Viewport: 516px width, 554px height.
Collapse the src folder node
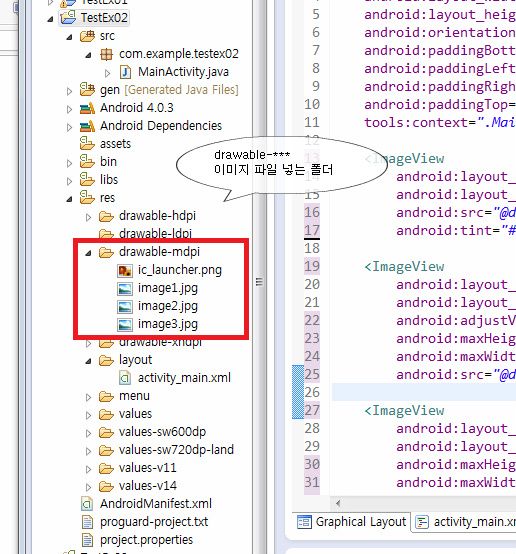point(70,37)
